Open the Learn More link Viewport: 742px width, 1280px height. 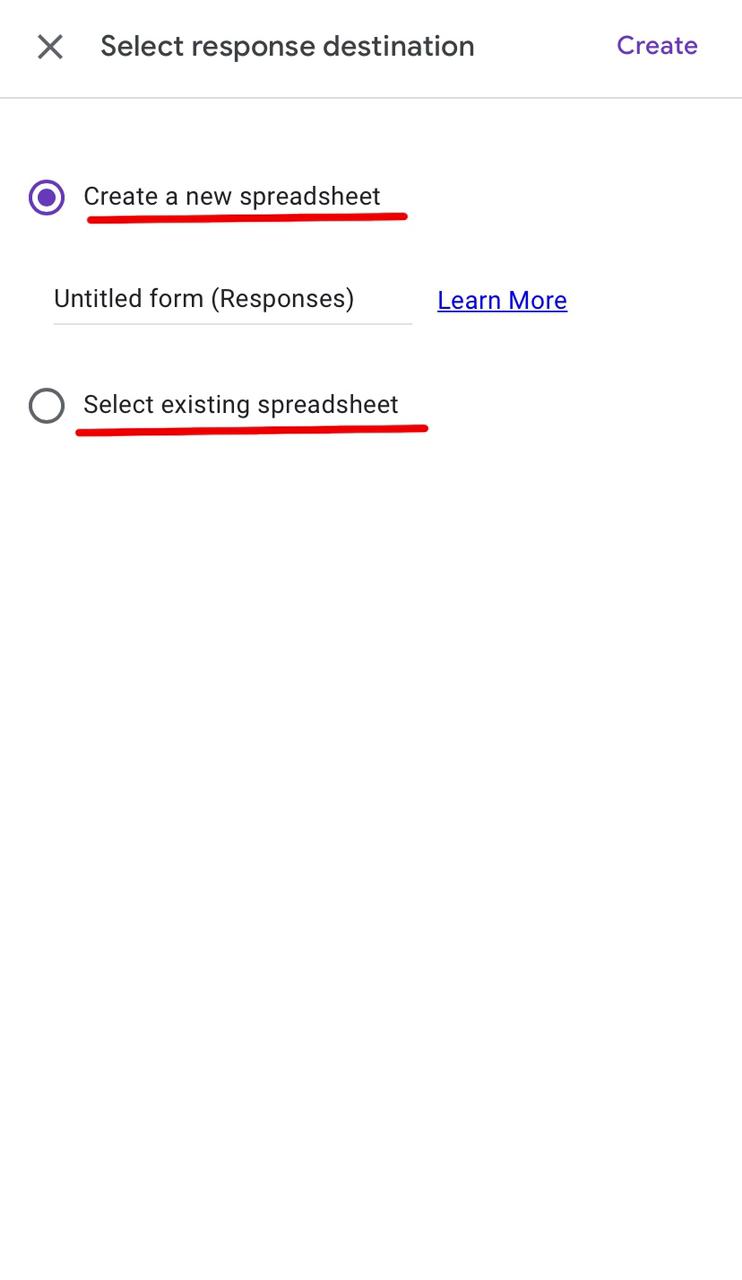(502, 301)
